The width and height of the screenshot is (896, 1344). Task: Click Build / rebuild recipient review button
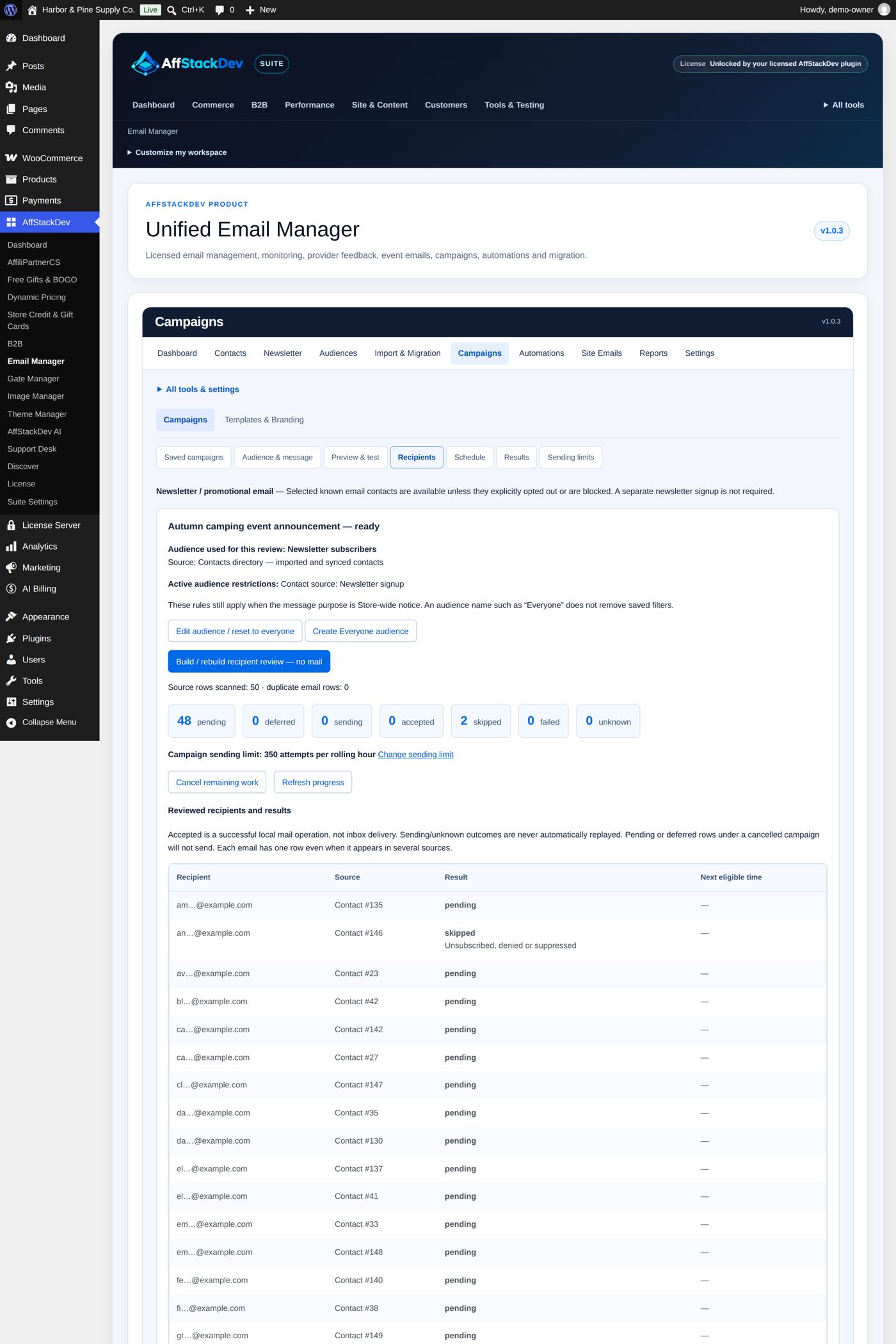pyautogui.click(x=249, y=662)
